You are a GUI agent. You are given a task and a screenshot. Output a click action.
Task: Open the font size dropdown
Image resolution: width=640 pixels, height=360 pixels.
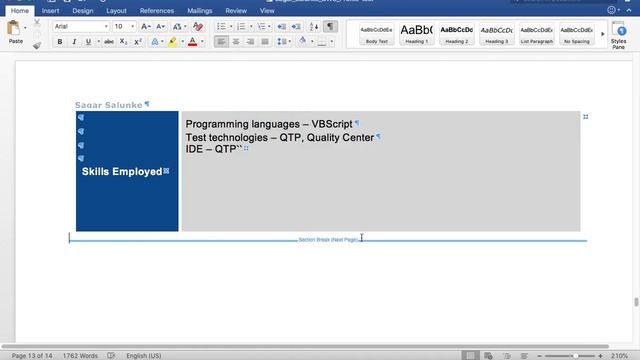point(133,27)
